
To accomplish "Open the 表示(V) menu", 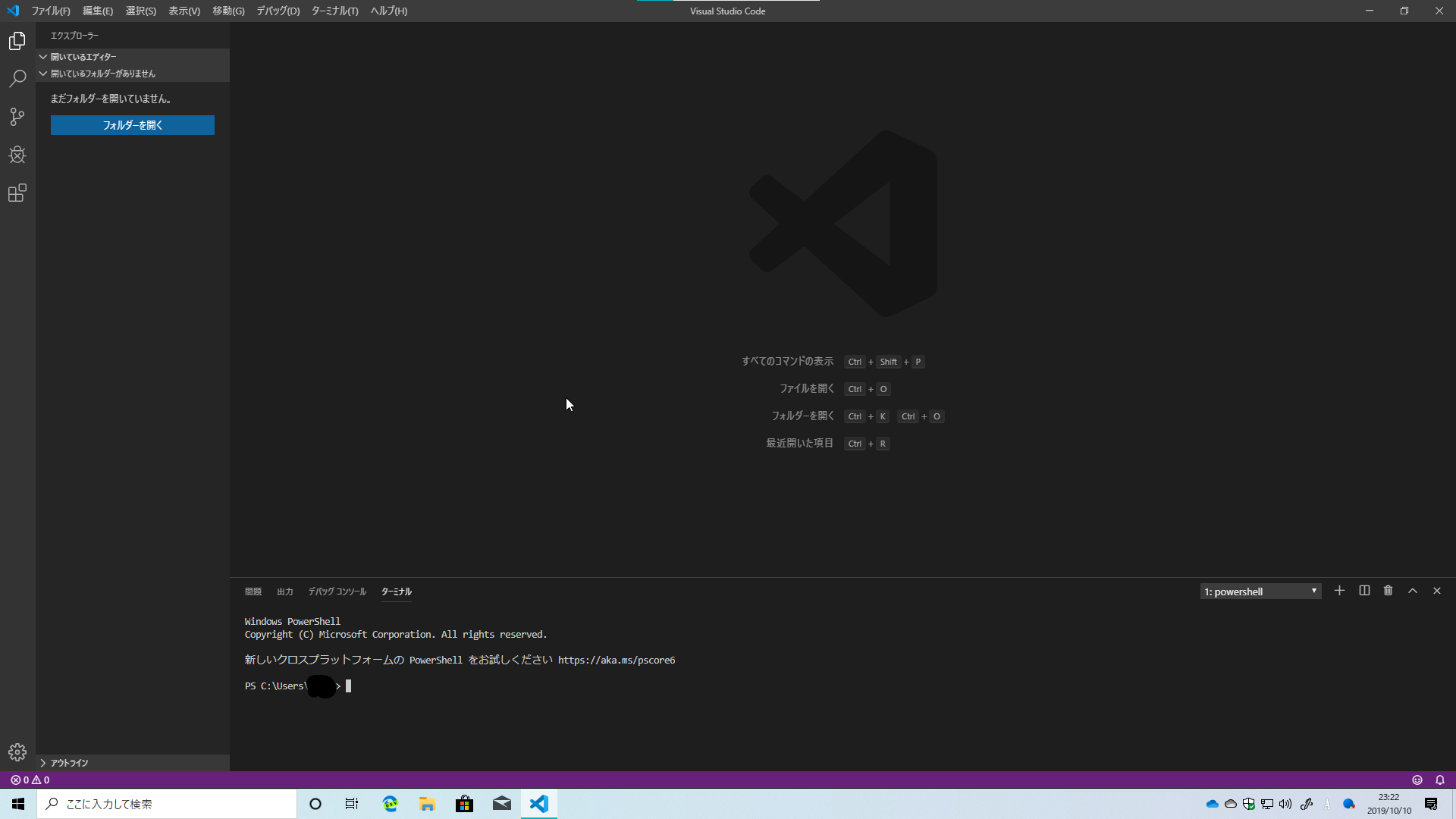I will coord(184,11).
